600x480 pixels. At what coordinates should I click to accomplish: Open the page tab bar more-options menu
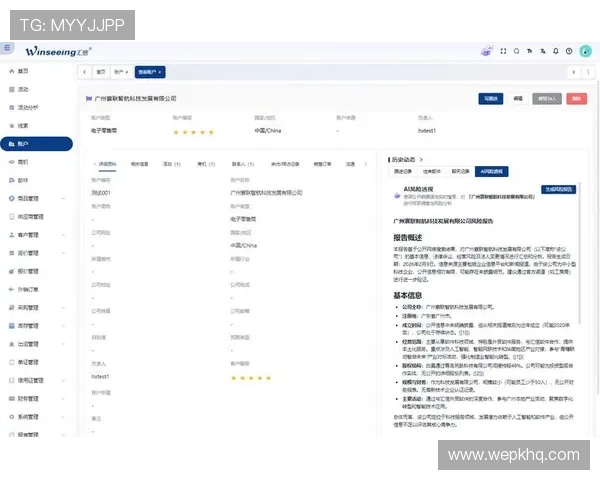point(587,72)
